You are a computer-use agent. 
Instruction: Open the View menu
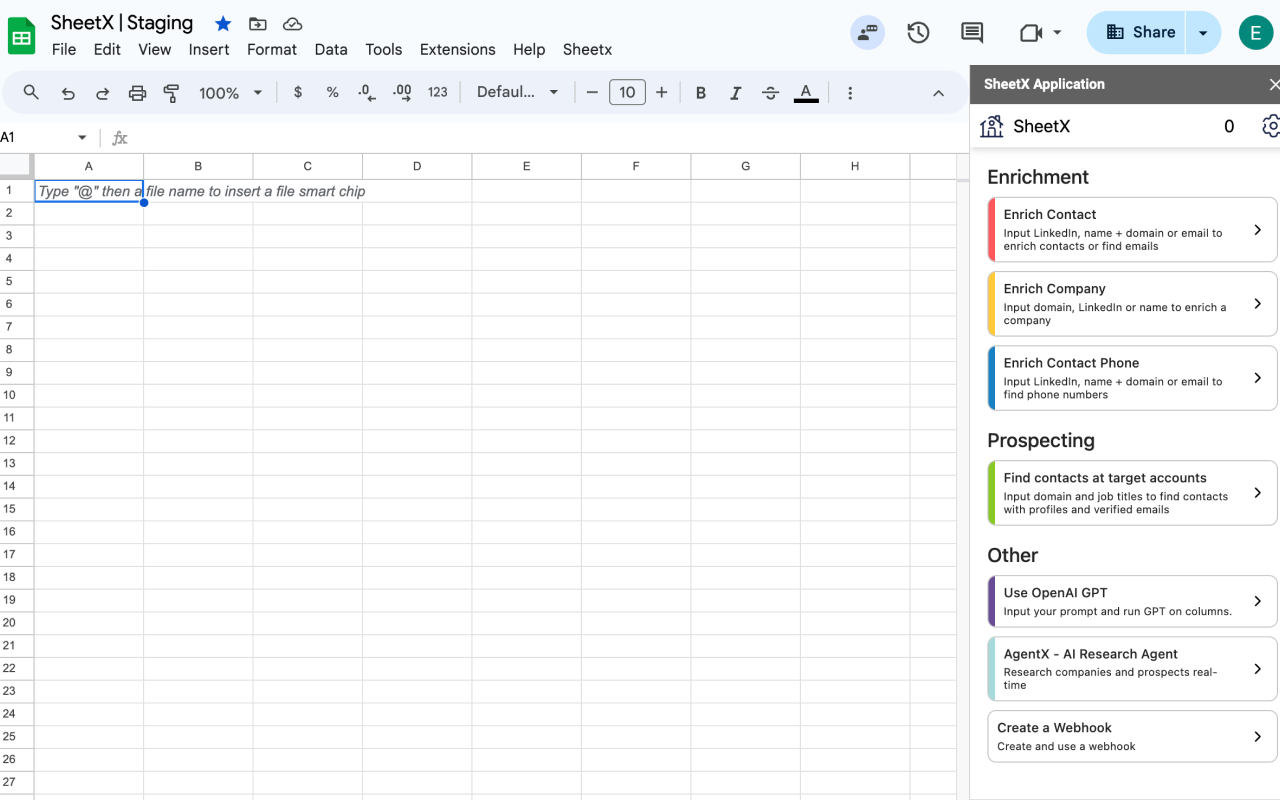154,49
